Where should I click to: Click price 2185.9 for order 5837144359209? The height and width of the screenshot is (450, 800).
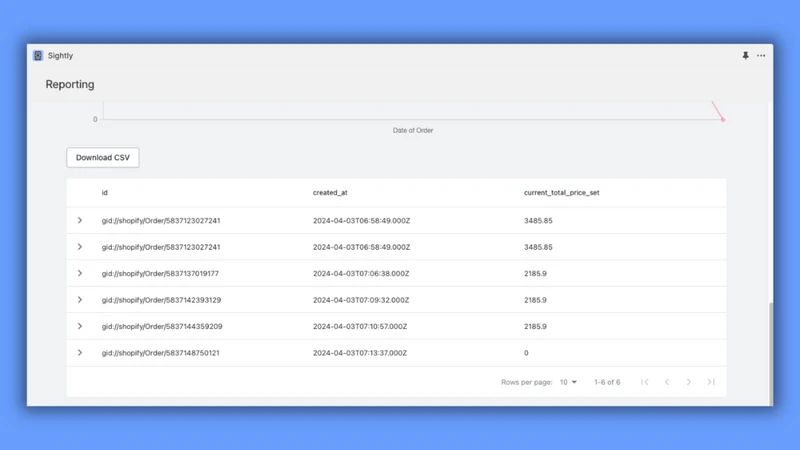535,327
